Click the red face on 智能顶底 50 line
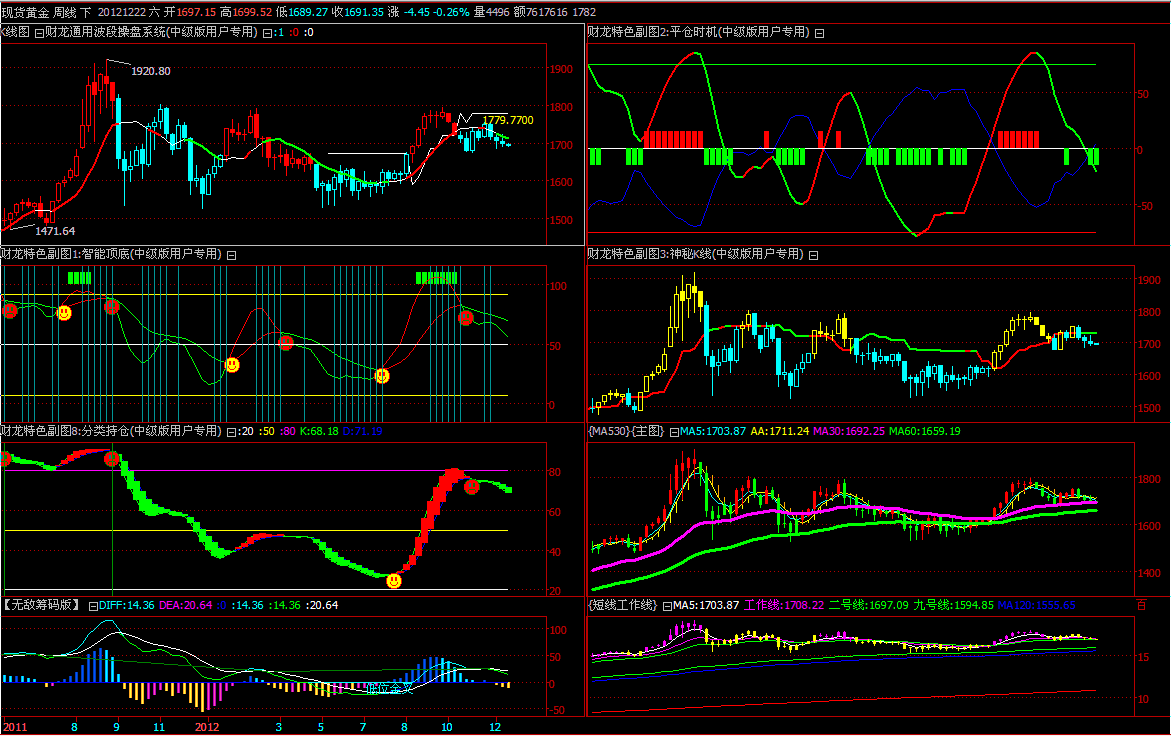 point(286,343)
